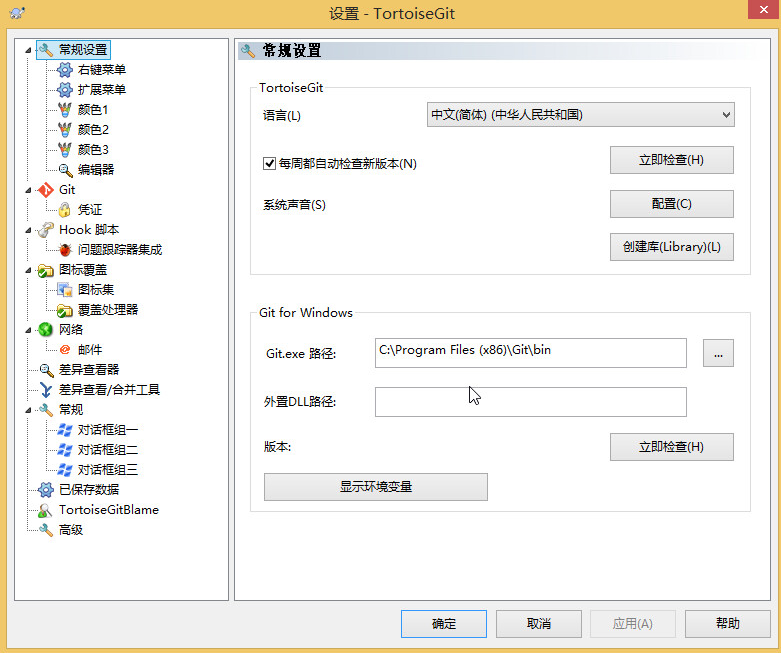This screenshot has width=781, height=653.
Task: Click 立即检查(H) next to 版本
Action: 671,447
